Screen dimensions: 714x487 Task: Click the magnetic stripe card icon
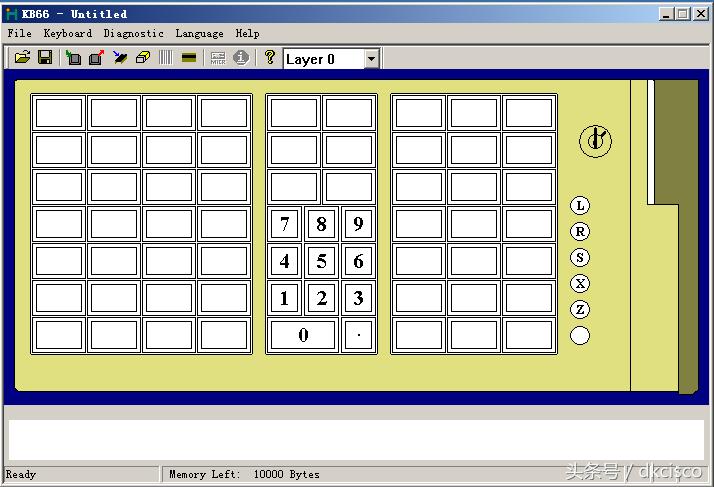(x=189, y=57)
